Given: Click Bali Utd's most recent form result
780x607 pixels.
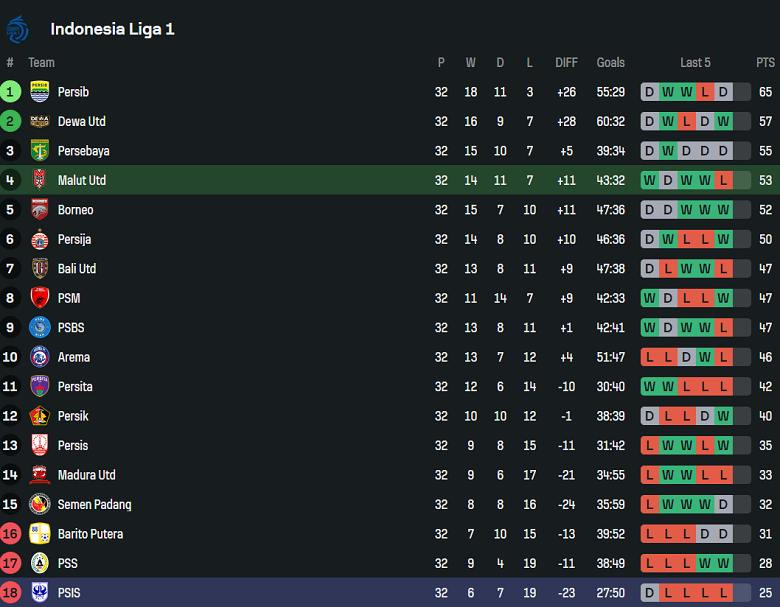Looking at the screenshot, I should coord(723,269).
